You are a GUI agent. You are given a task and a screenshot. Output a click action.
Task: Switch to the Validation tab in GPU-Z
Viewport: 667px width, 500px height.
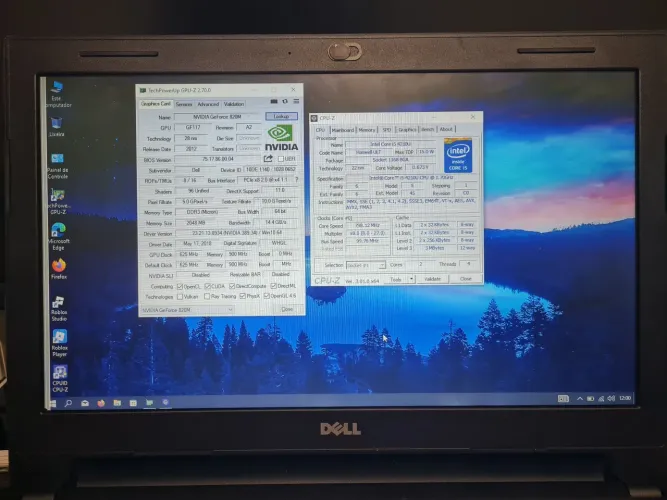(x=234, y=104)
